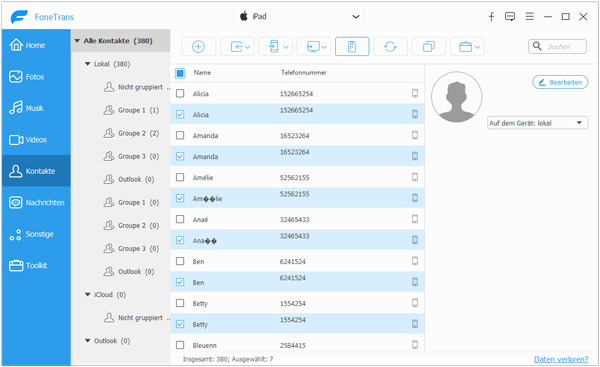Viewport: 600px width, 367px height.
Task: Click device icon in Bleuenn row
Action: click(x=415, y=345)
